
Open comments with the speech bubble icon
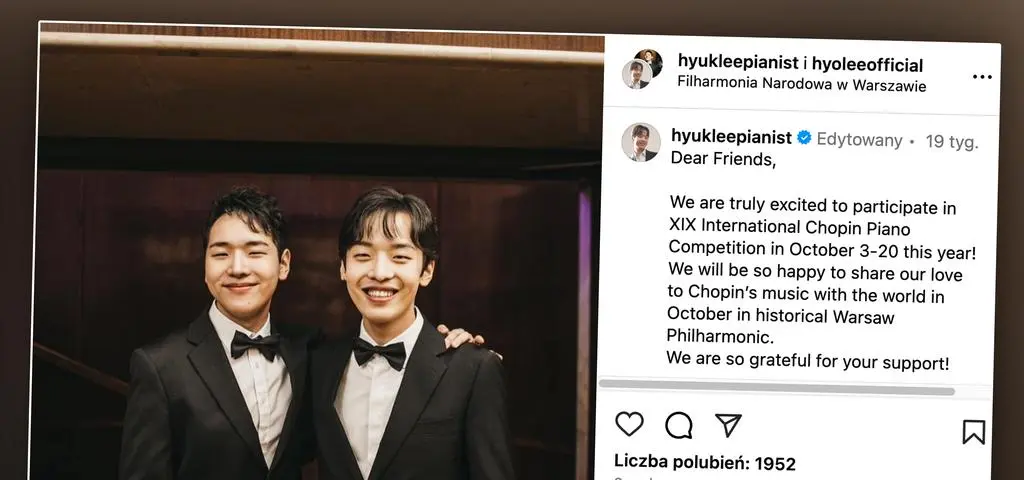(679, 425)
